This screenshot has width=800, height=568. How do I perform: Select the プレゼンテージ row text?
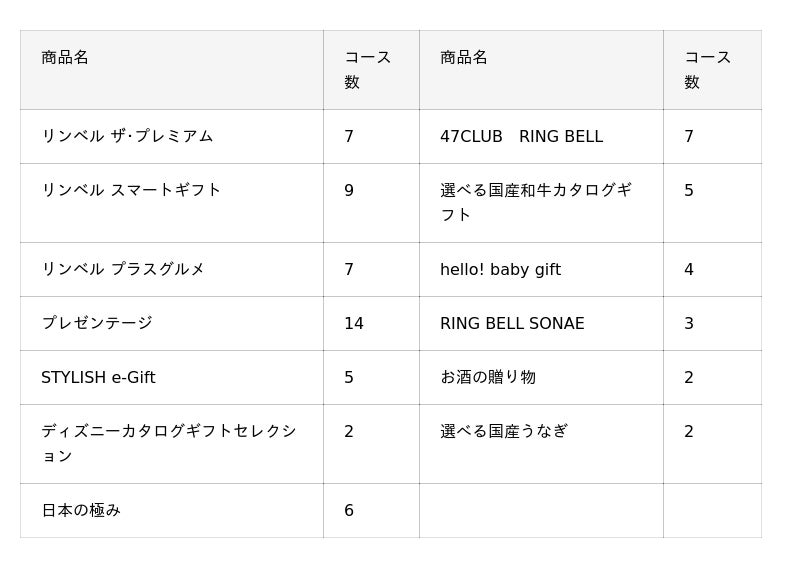click(x=97, y=323)
